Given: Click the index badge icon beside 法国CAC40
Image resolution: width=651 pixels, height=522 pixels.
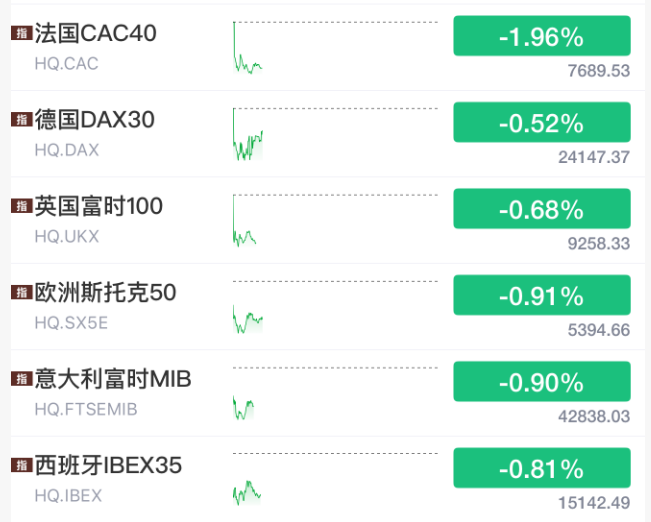Looking at the screenshot, I should [20, 34].
